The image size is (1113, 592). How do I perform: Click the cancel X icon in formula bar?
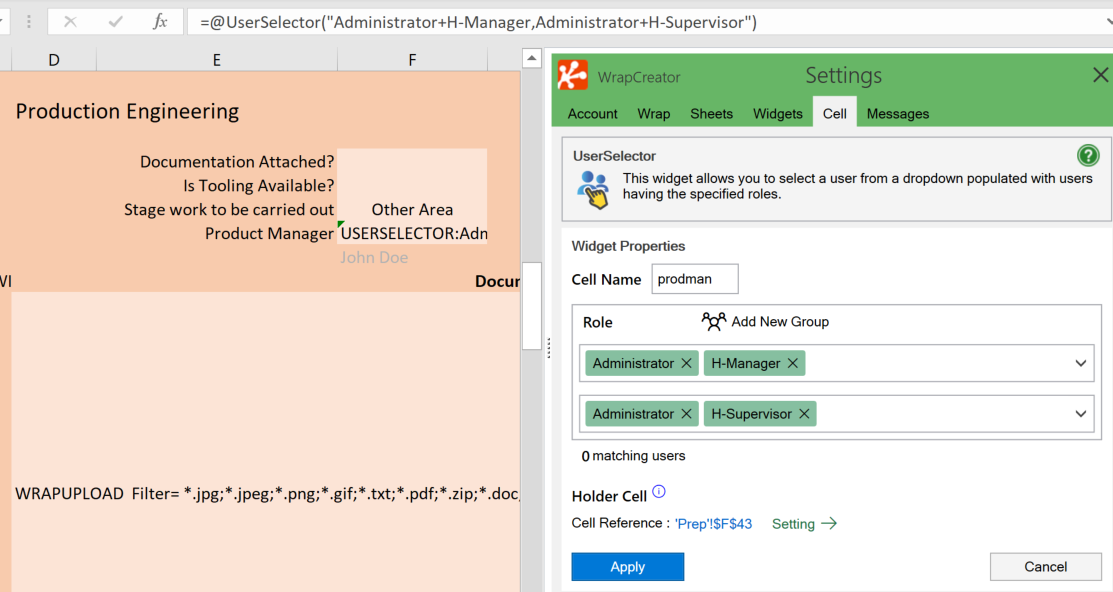click(71, 21)
